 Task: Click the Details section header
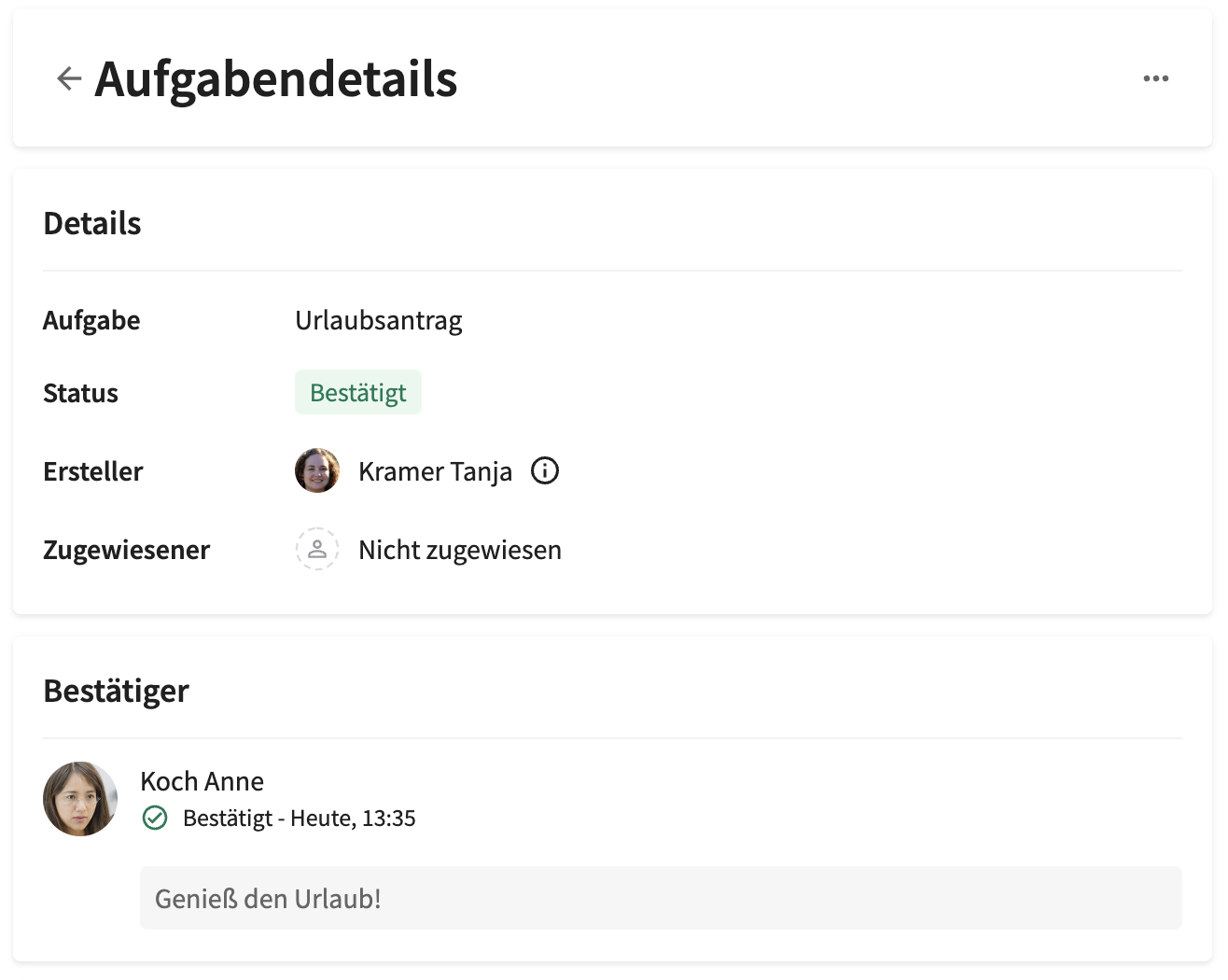pyautogui.click(x=91, y=223)
